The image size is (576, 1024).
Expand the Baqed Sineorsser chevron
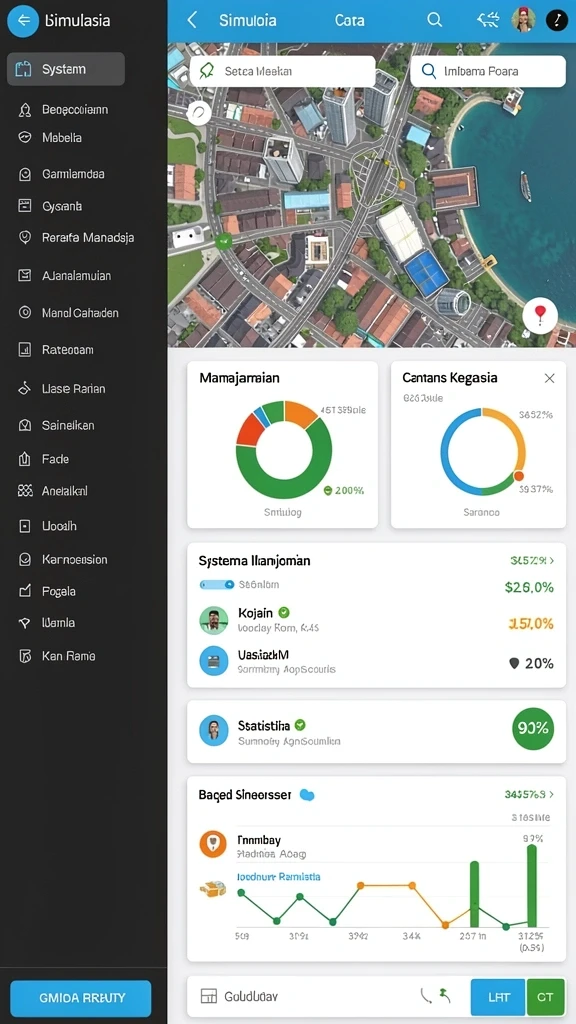click(552, 795)
